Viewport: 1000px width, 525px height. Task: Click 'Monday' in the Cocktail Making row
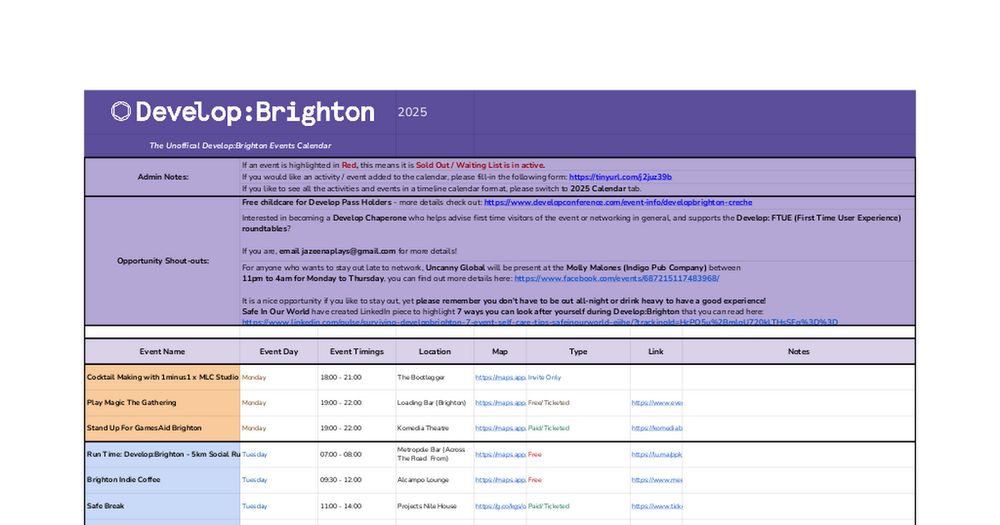click(254, 378)
